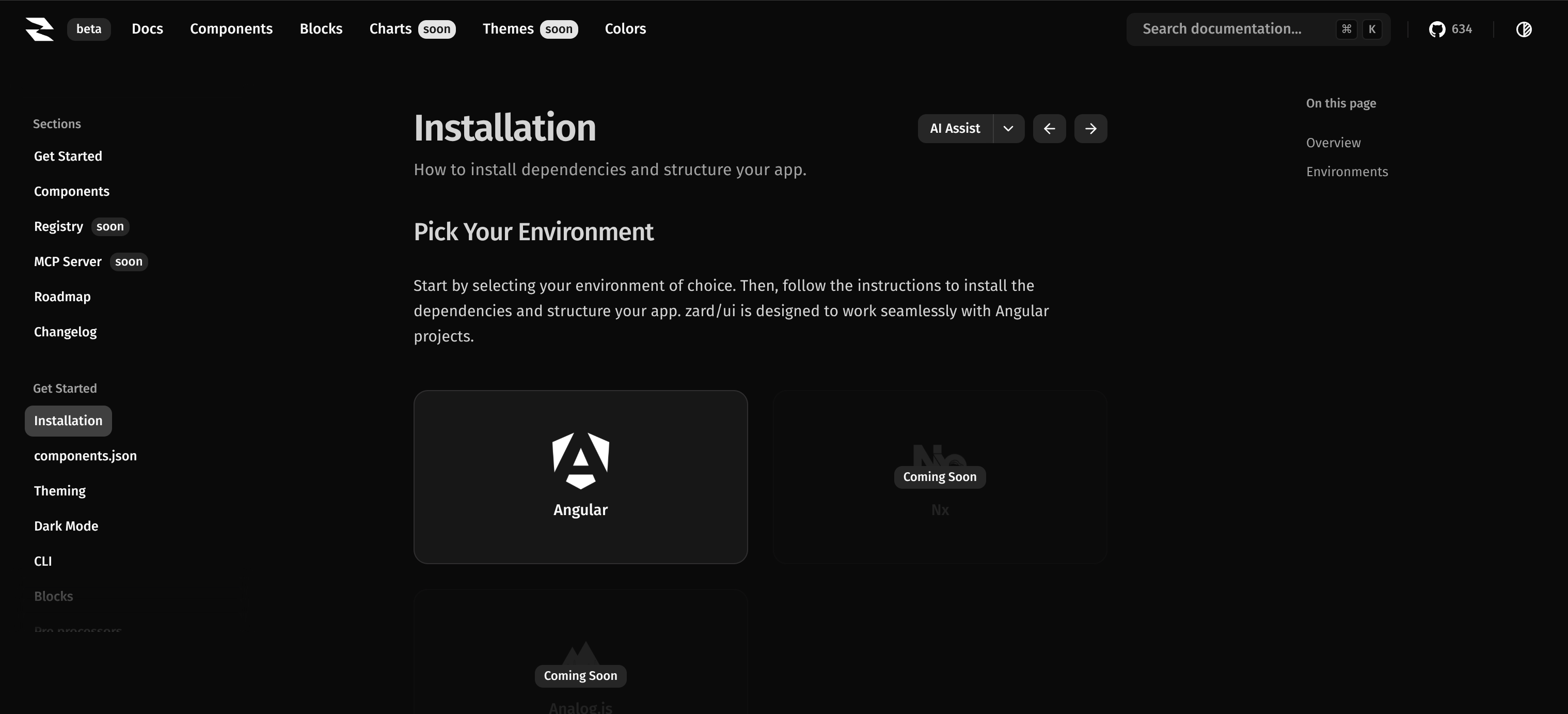Click the Installation page title
Image resolution: width=1568 pixels, height=714 pixels.
504,127
